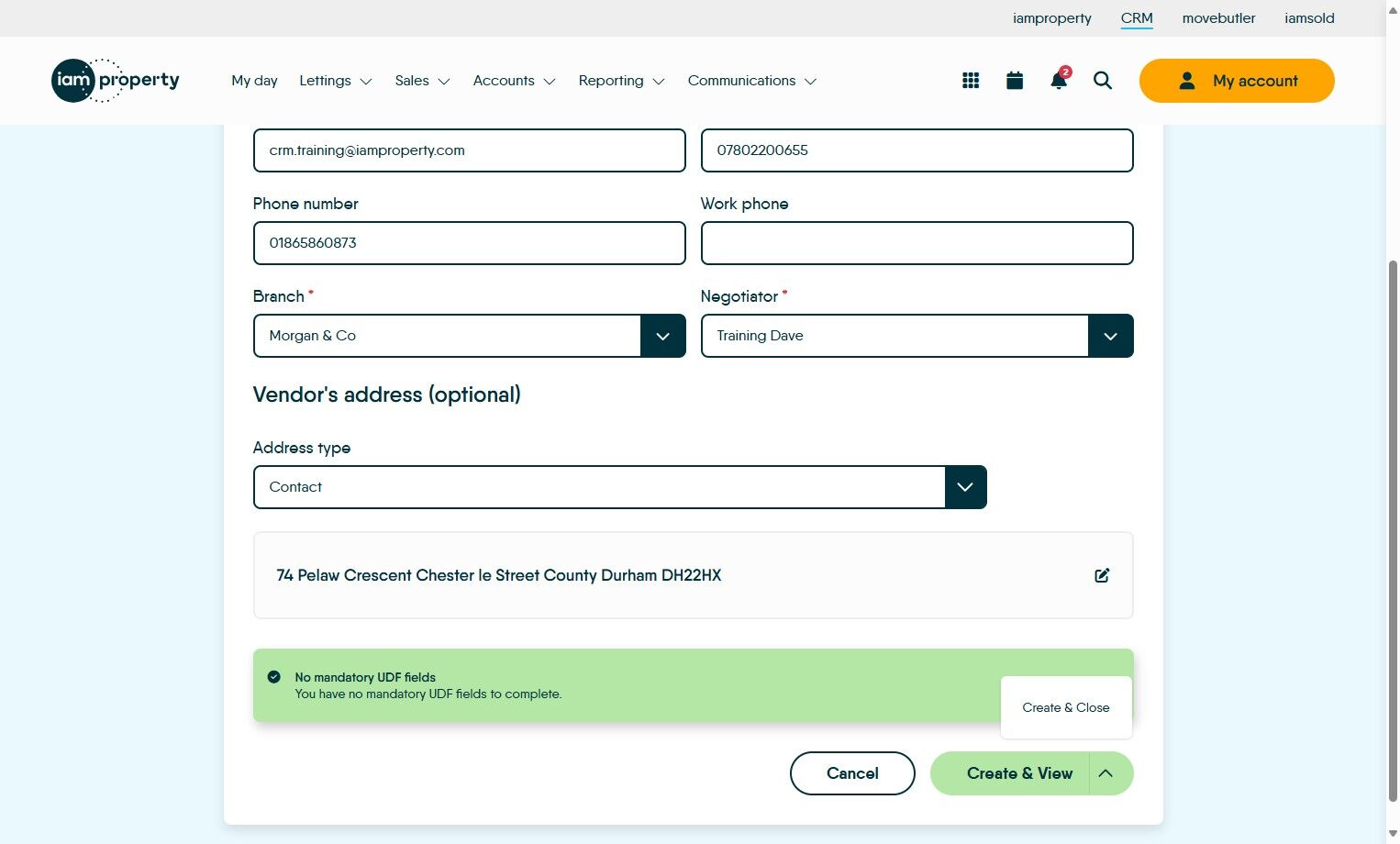The image size is (1400, 844).
Task: Click the Work phone input field
Action: [917, 243]
